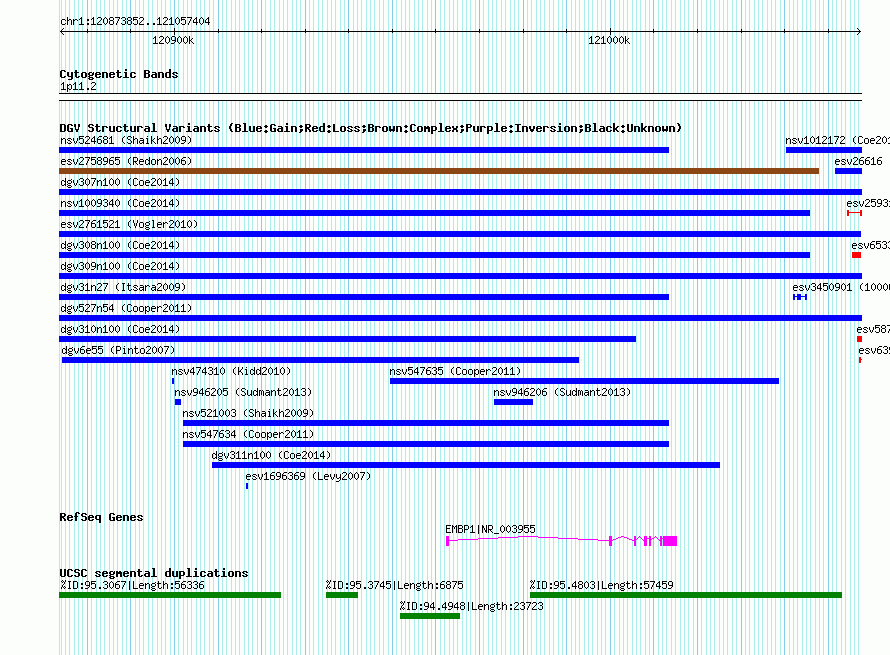Click the blue bar under nsv547635
Viewport: 890px width, 655px height.
tap(584, 381)
